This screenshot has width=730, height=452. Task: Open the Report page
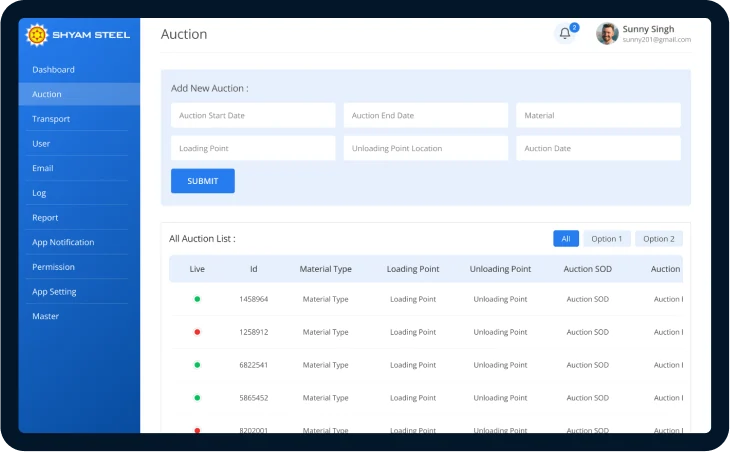tap(79, 217)
